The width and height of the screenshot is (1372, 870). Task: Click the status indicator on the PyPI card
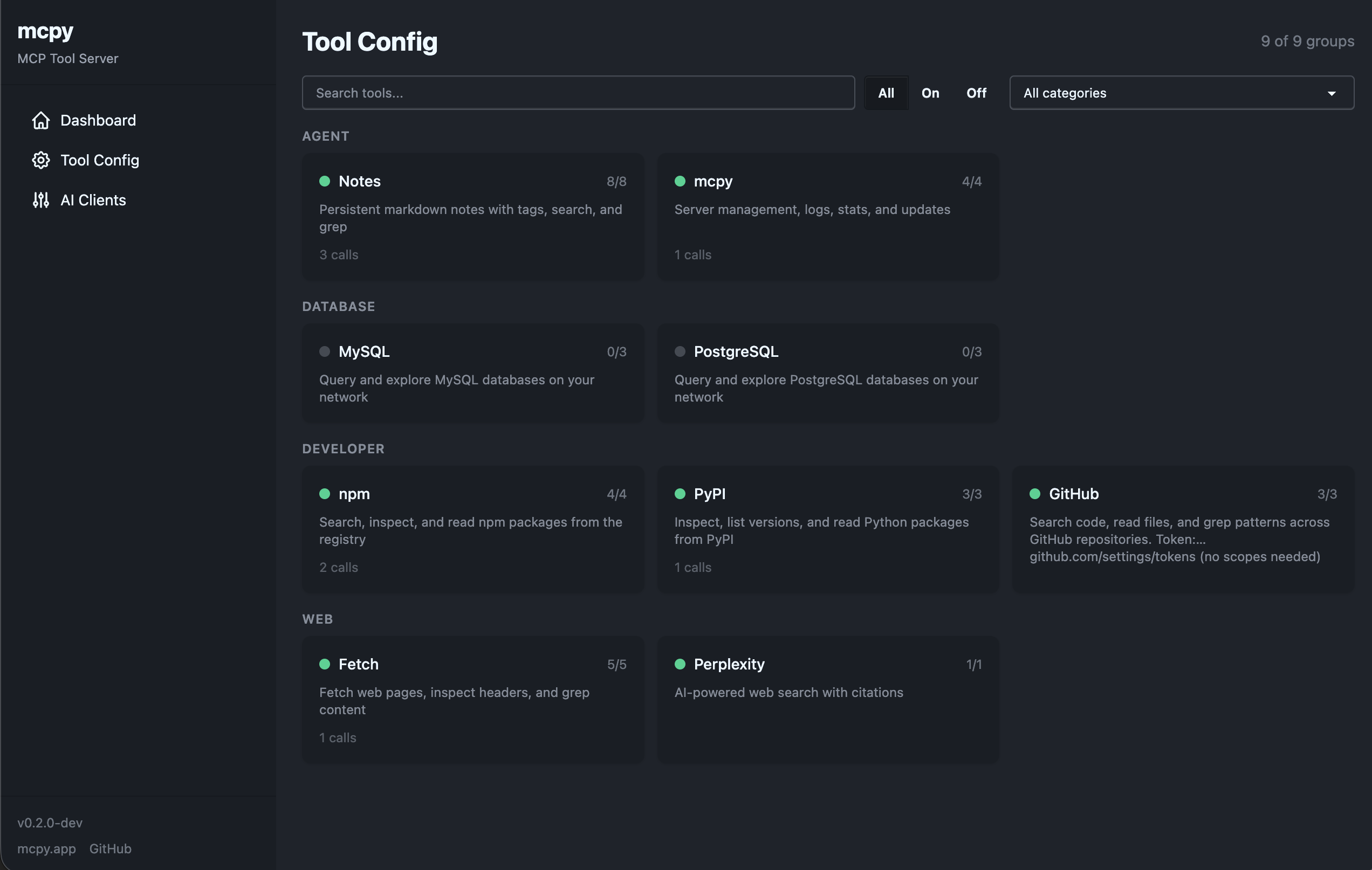[x=680, y=494]
